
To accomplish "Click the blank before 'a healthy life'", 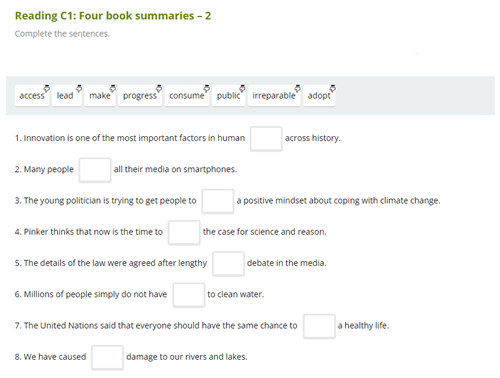I will point(319,326).
